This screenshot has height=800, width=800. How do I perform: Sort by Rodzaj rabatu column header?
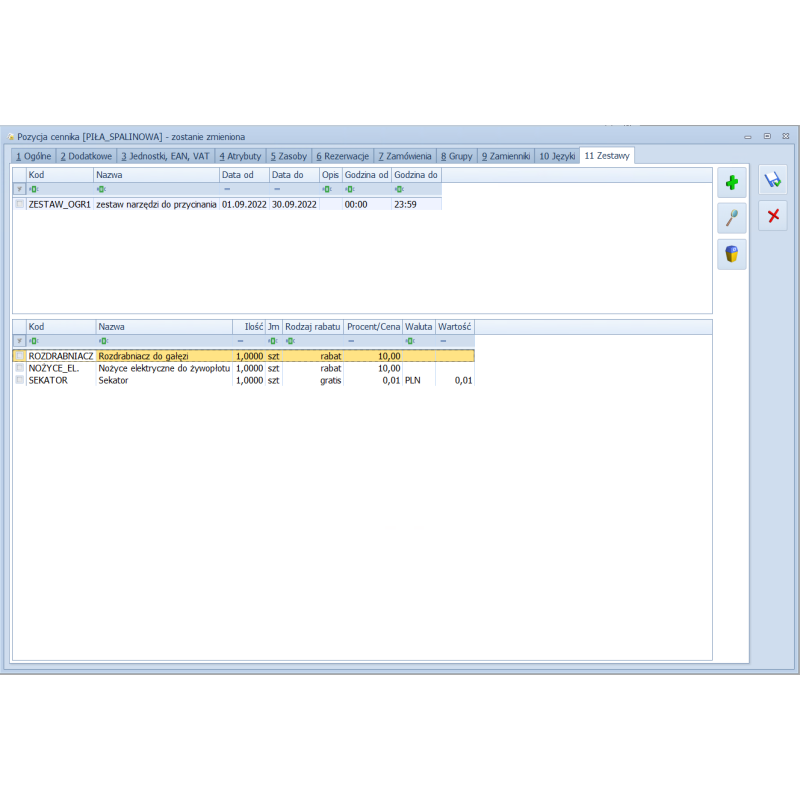click(x=312, y=327)
